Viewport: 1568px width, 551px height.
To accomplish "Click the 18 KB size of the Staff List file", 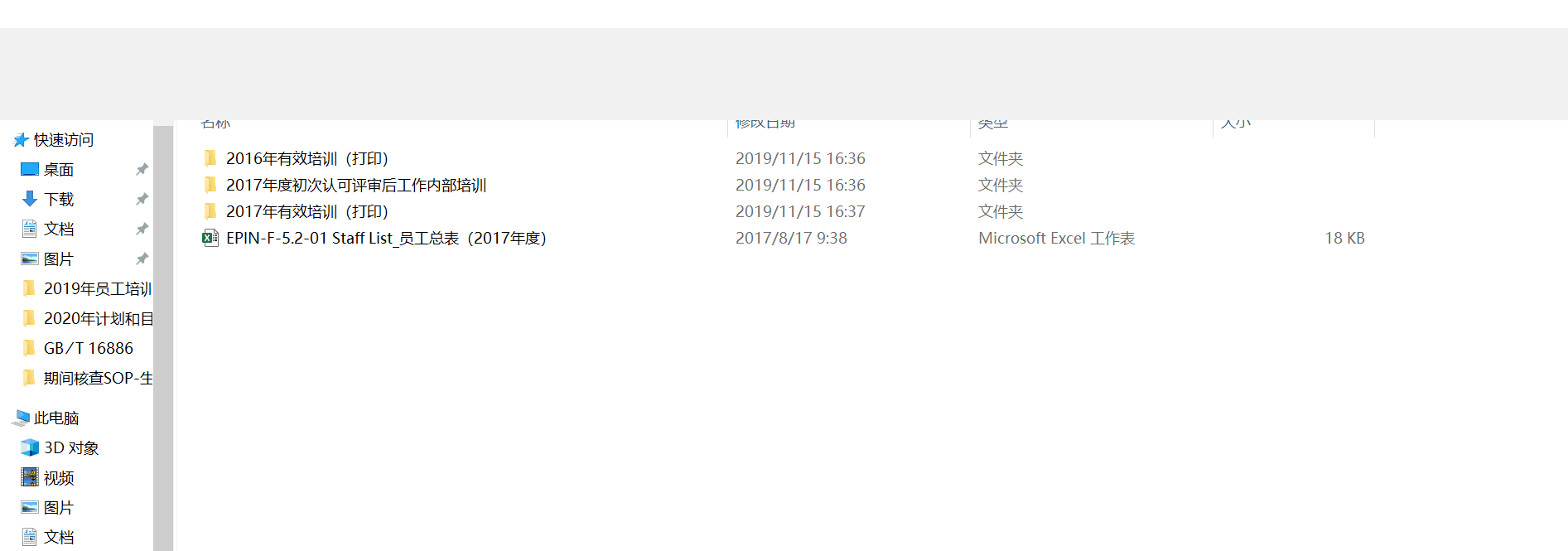I will tap(1344, 238).
